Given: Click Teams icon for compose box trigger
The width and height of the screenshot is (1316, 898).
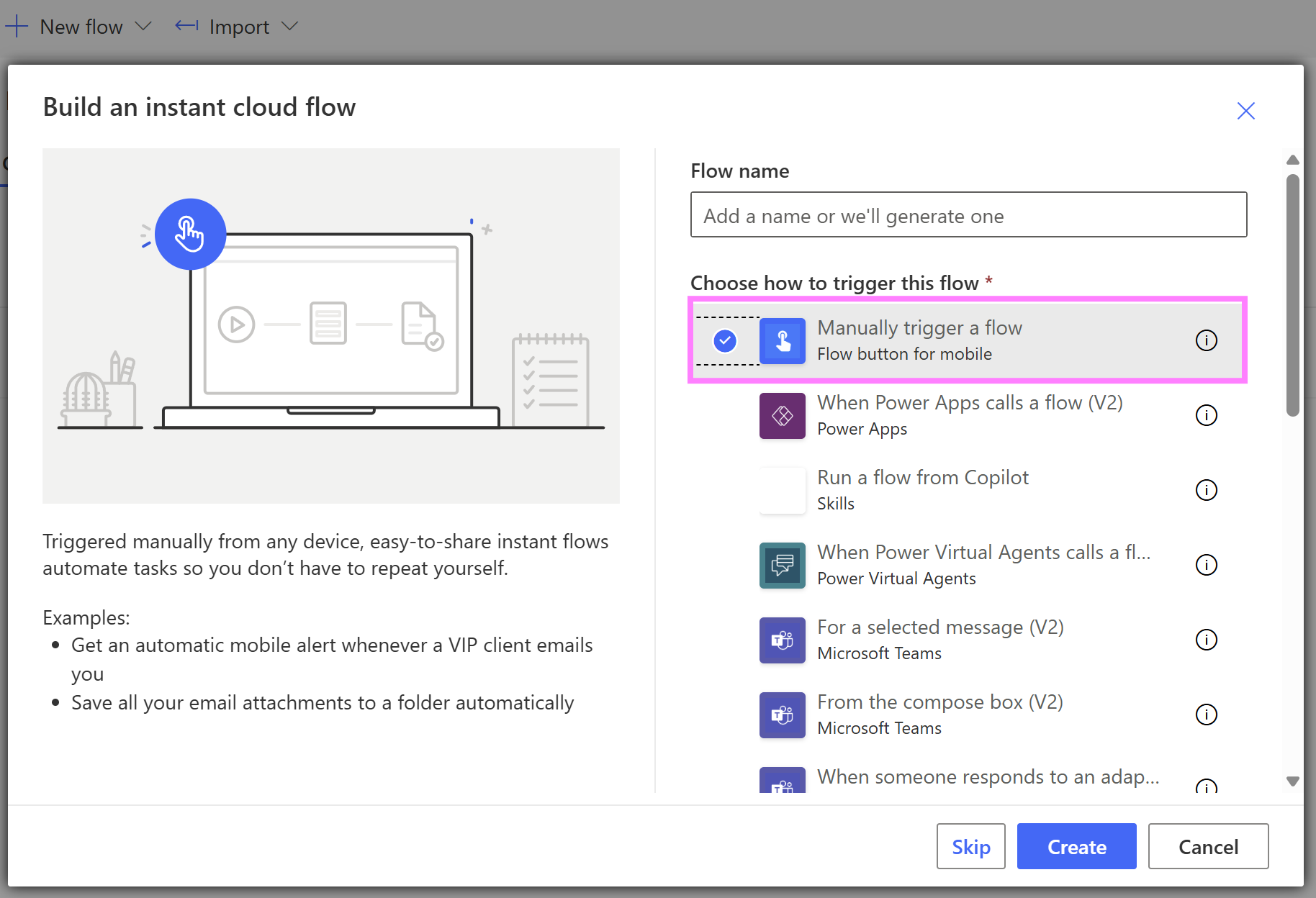Looking at the screenshot, I should click(x=783, y=715).
